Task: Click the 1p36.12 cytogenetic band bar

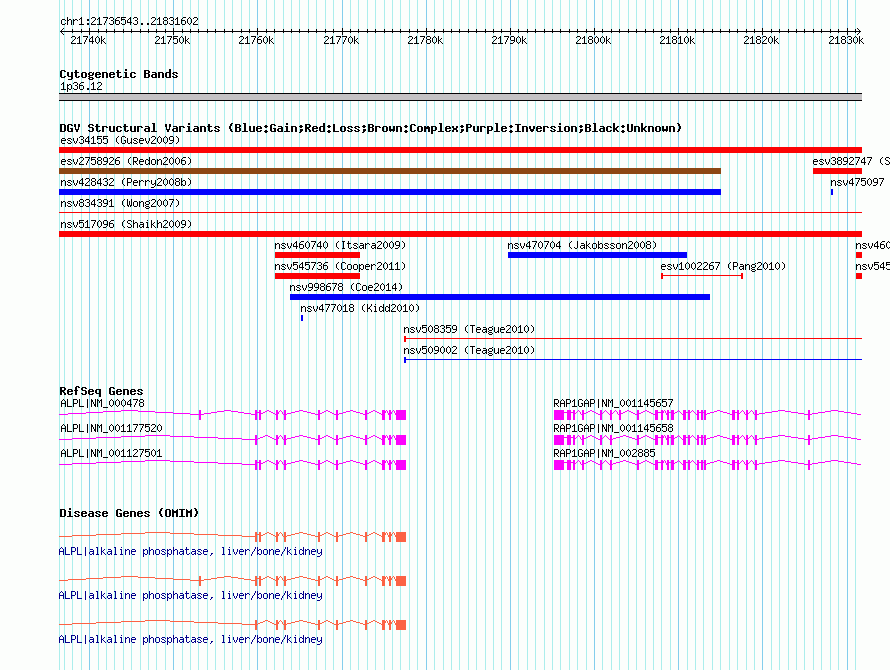Action: tap(460, 97)
